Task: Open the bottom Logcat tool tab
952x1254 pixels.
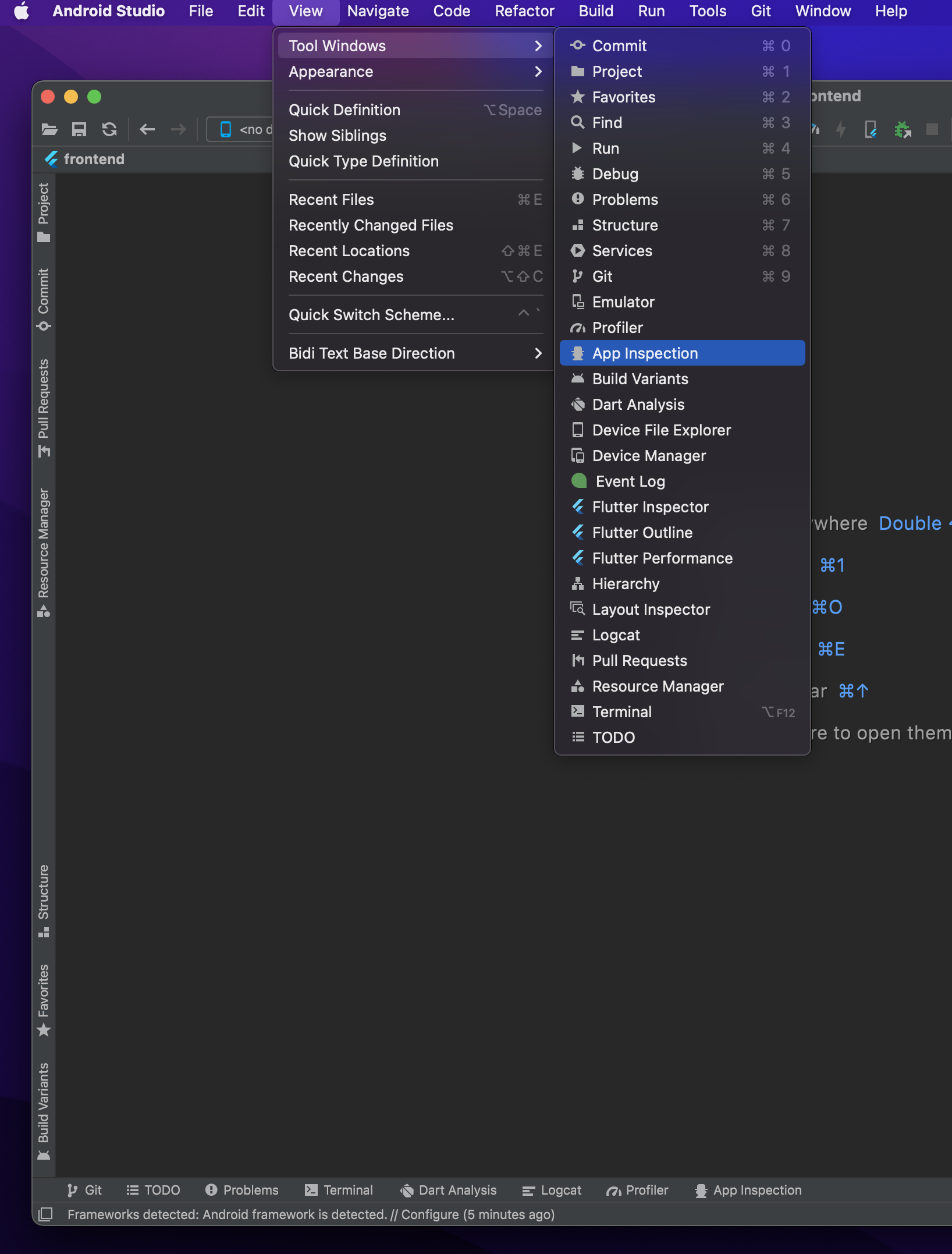Action: coord(552,1190)
